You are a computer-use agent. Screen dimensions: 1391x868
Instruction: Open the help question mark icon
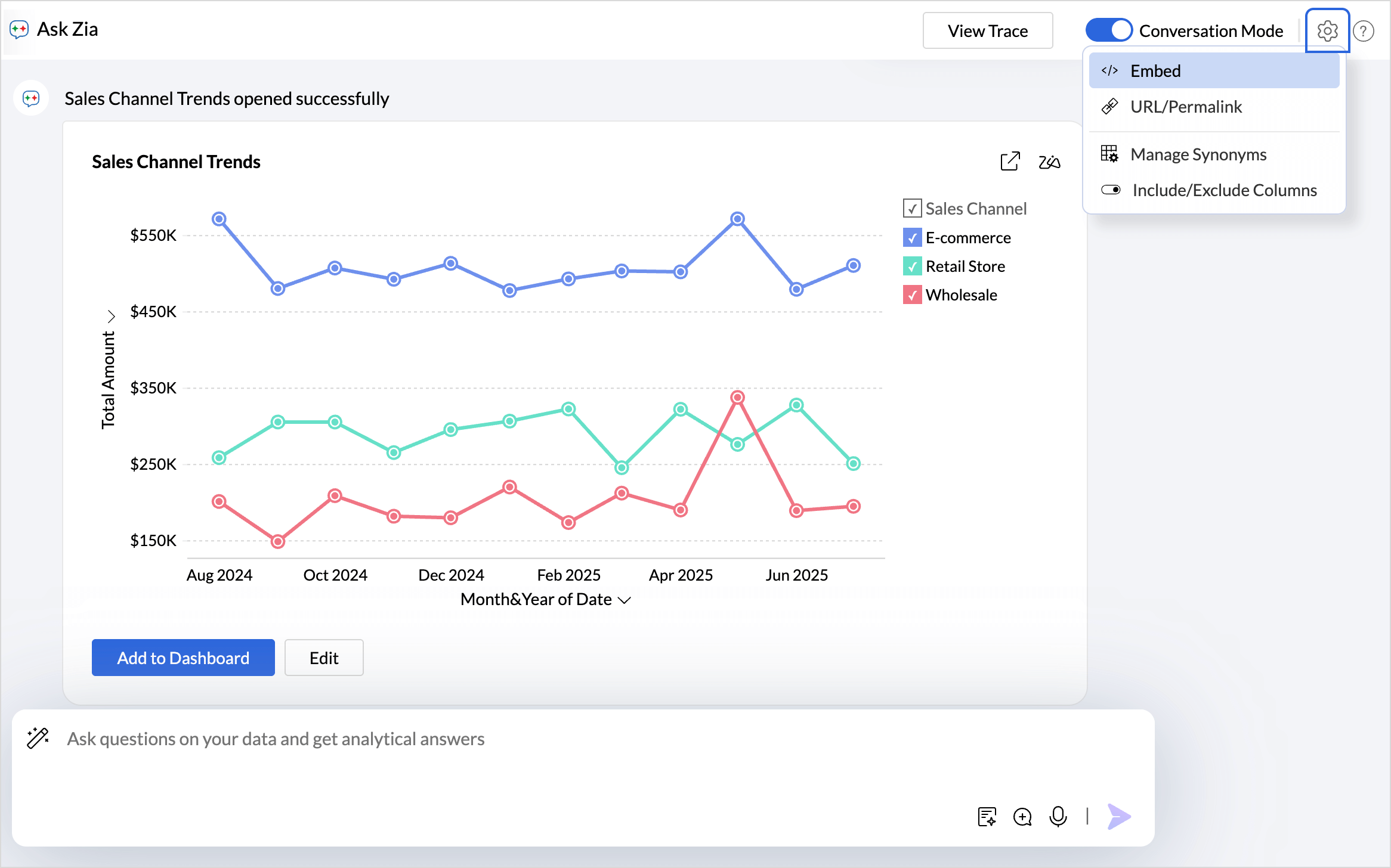pos(1364,31)
